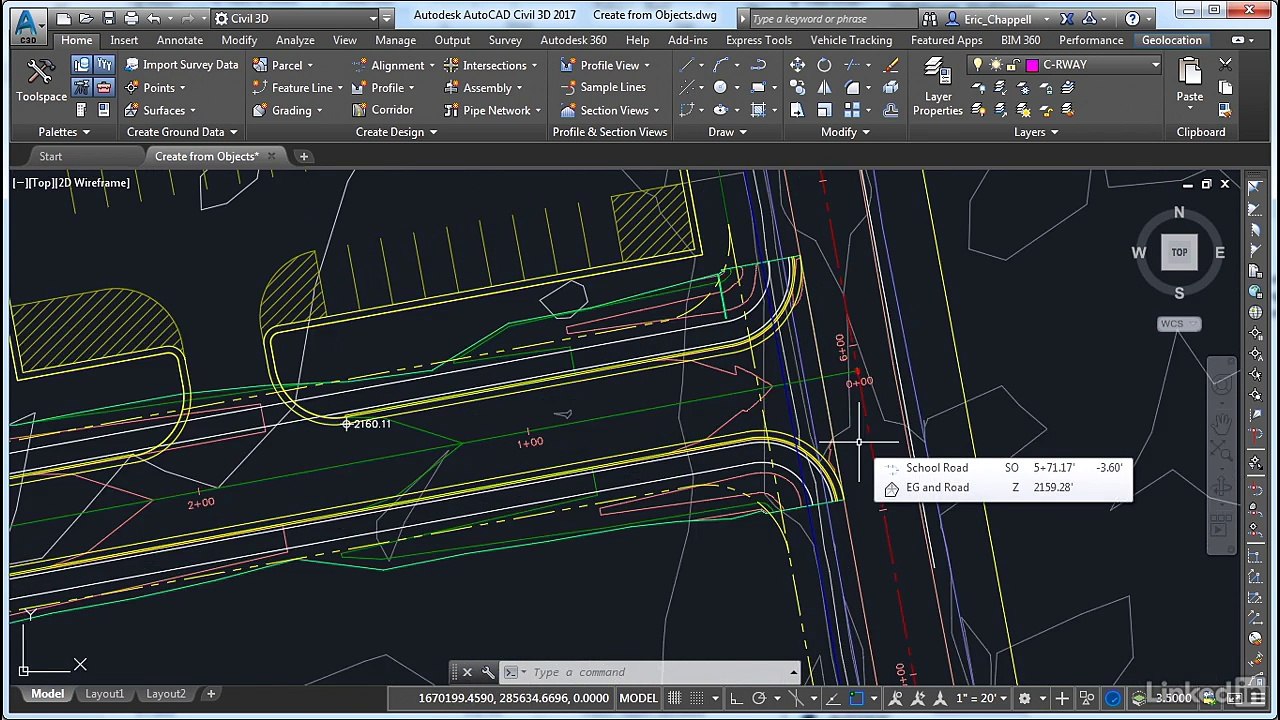Image resolution: width=1280 pixels, height=720 pixels.
Task: Open the Layout1 tab
Action: (x=104, y=694)
